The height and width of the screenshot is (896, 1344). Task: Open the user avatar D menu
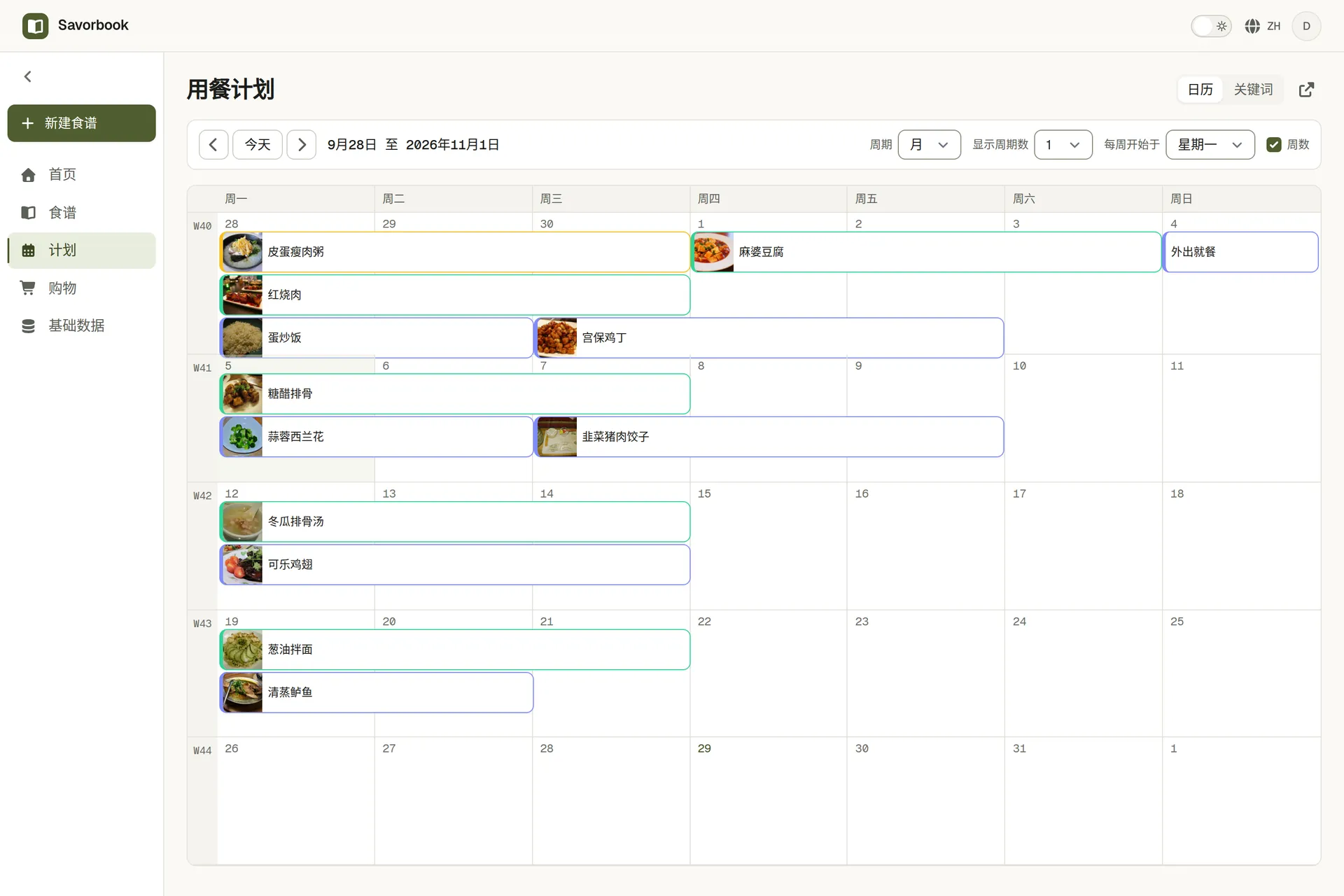pos(1306,26)
